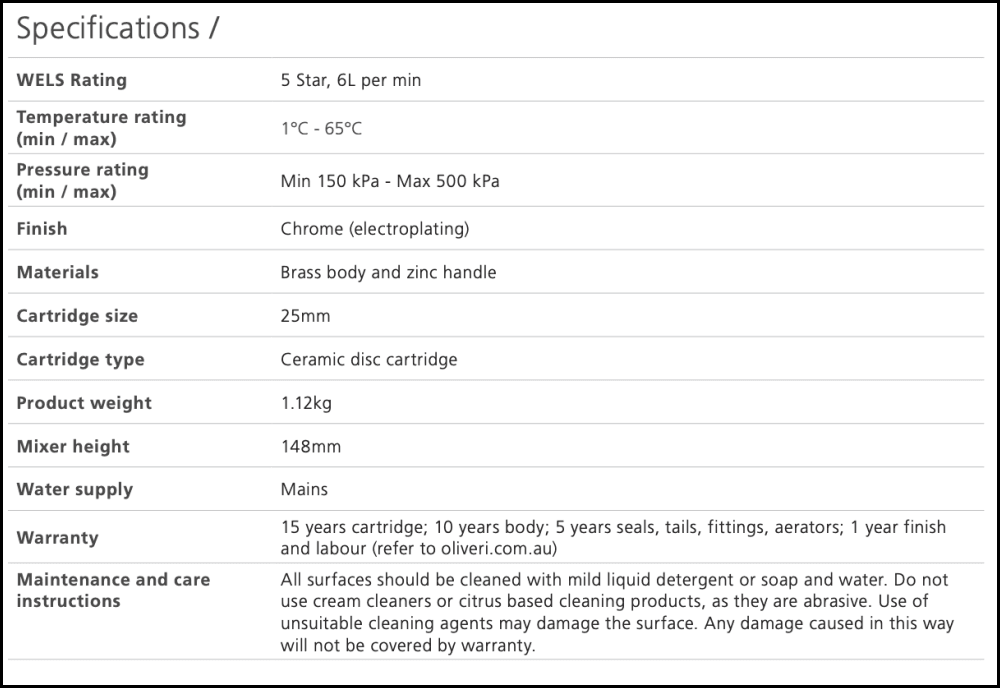Click the Cartridge size label
The width and height of the screenshot is (1000, 688).
[x=77, y=316]
